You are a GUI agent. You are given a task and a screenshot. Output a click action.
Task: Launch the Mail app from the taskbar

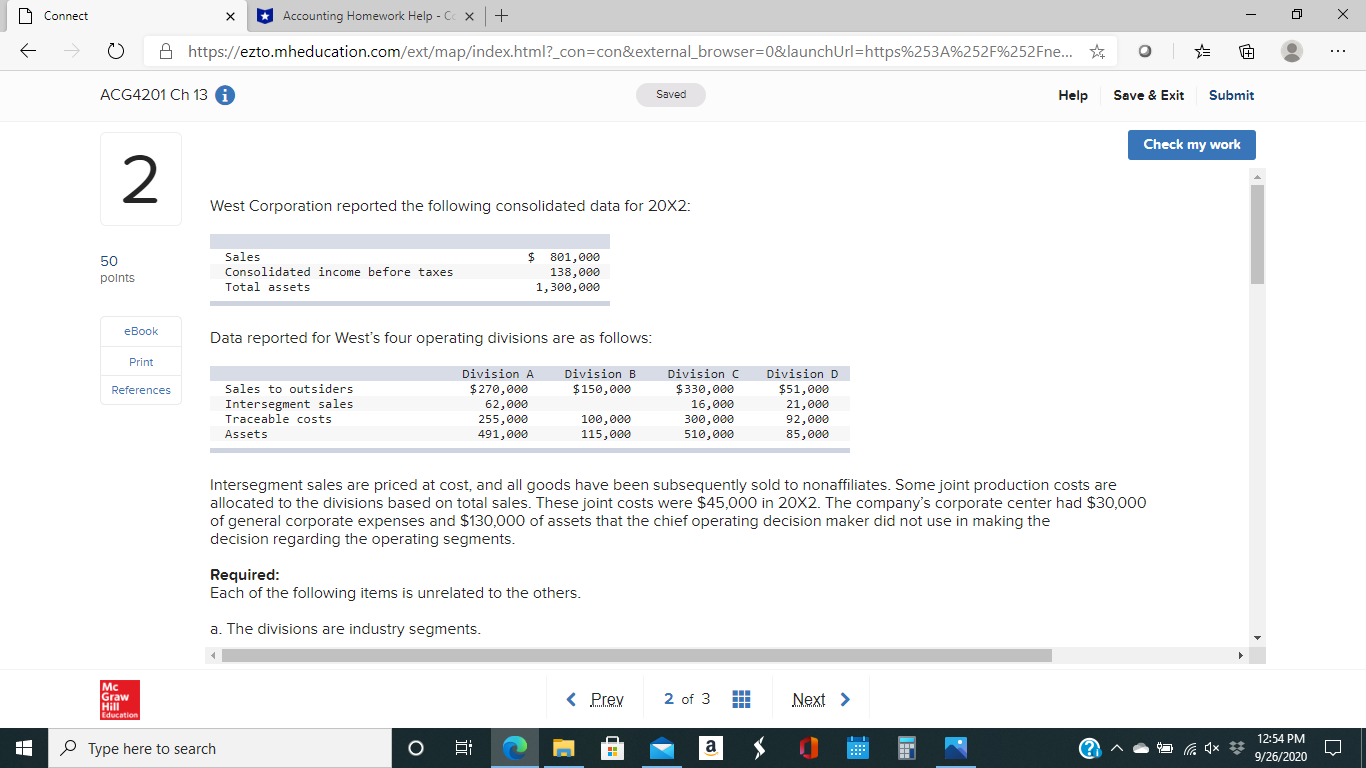[661, 748]
